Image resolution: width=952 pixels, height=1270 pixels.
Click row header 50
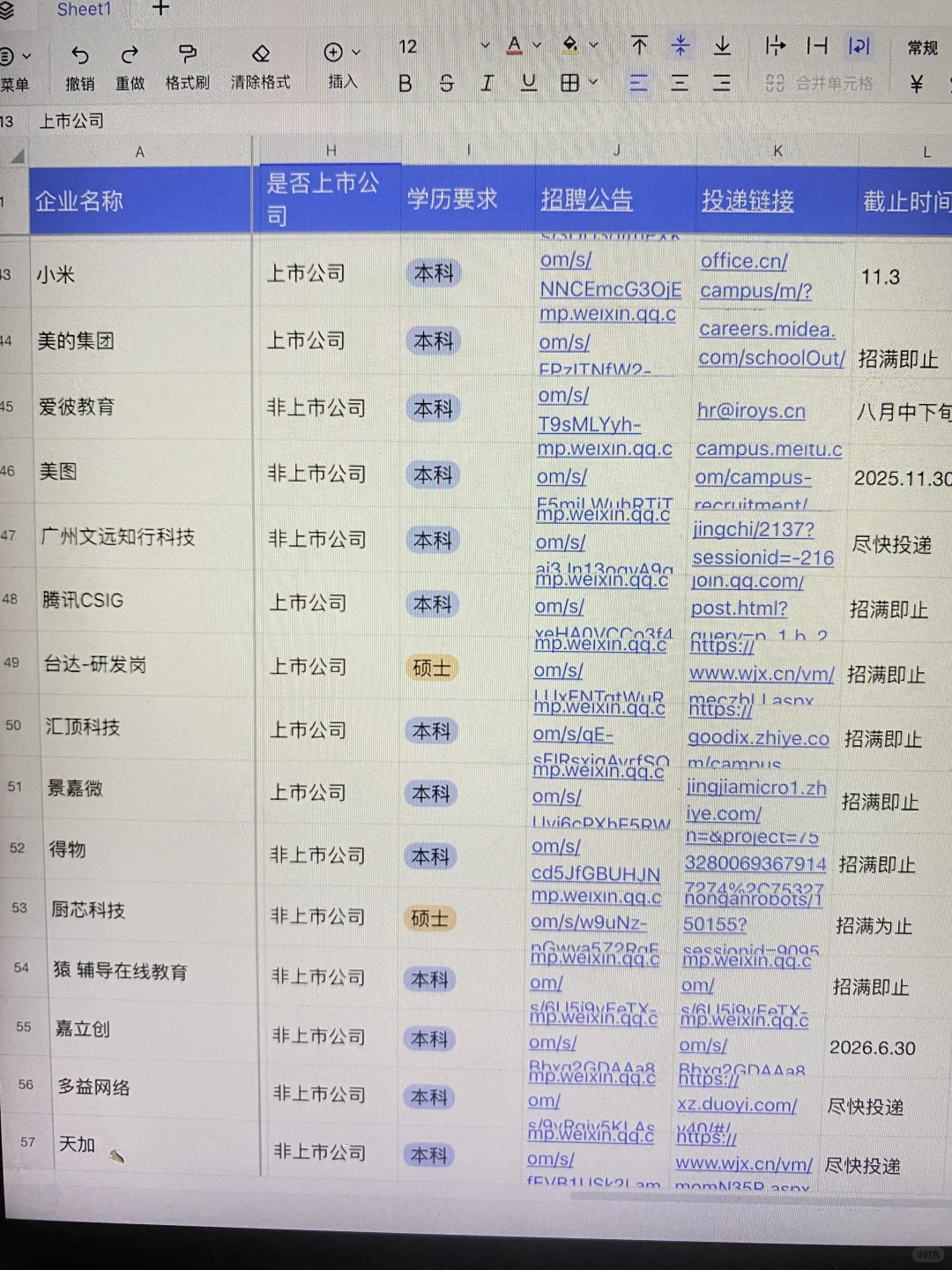pos(13,725)
